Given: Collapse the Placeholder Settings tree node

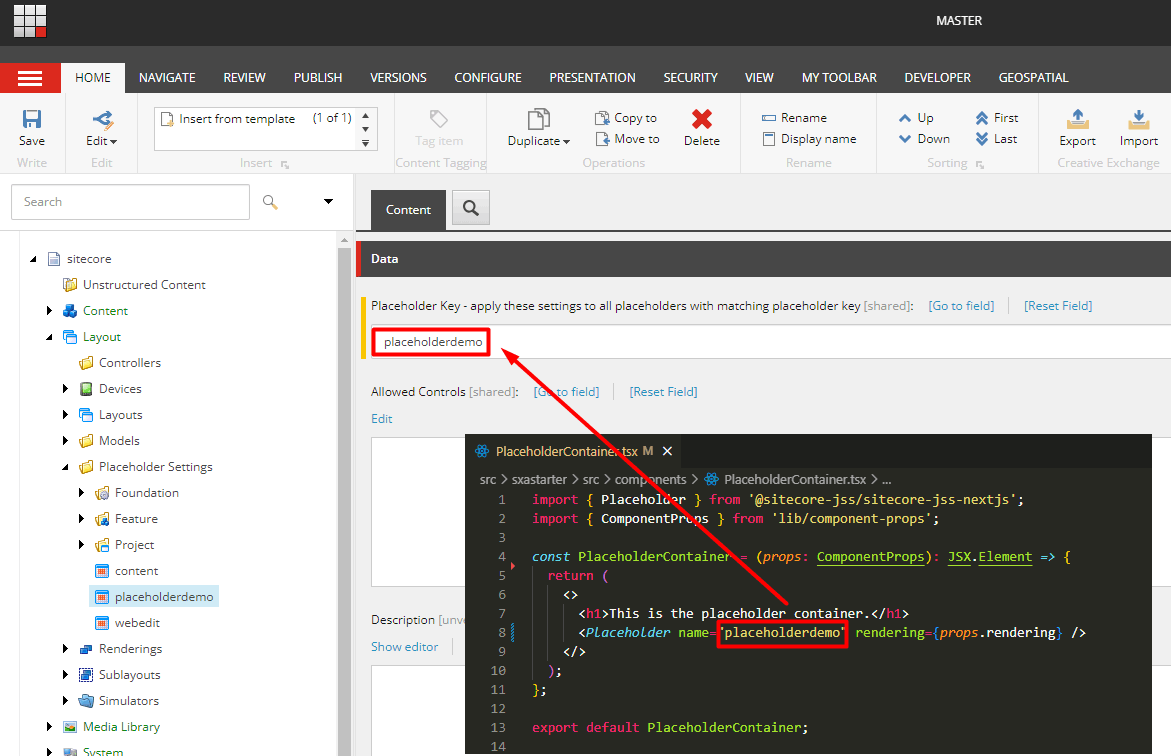Looking at the screenshot, I should (66, 467).
